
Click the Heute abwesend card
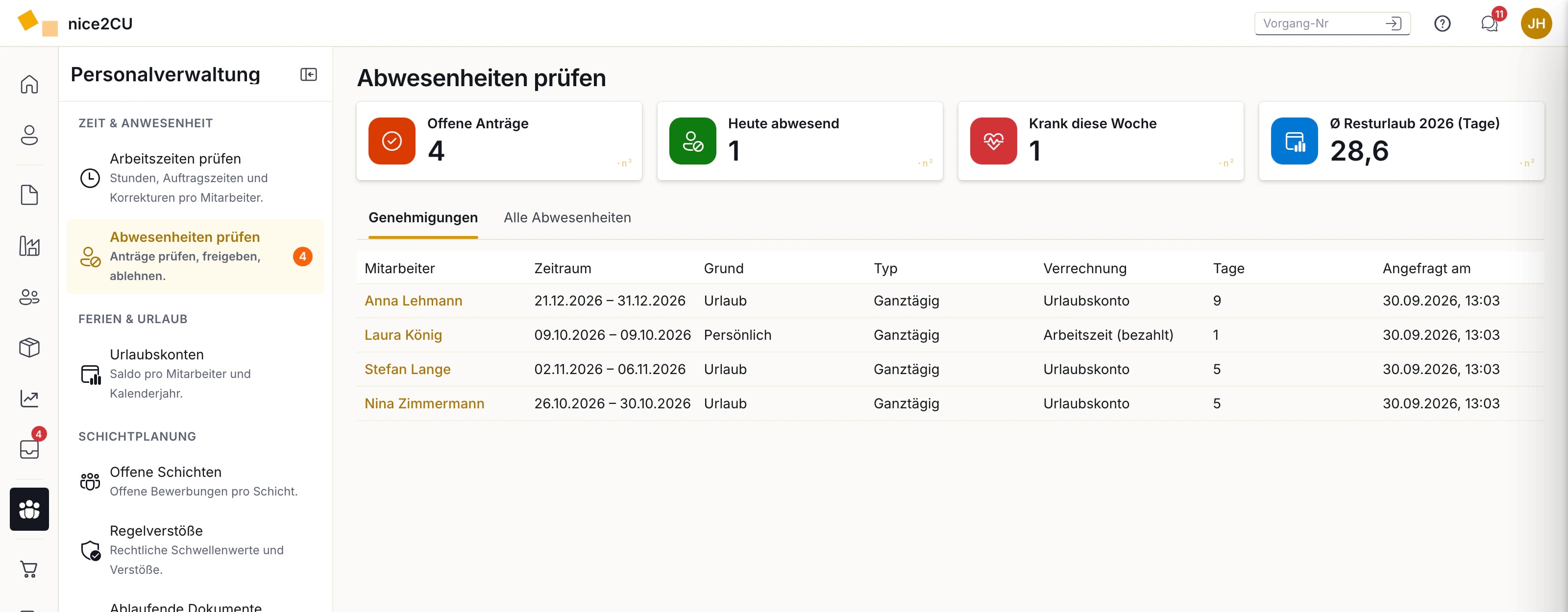[800, 141]
